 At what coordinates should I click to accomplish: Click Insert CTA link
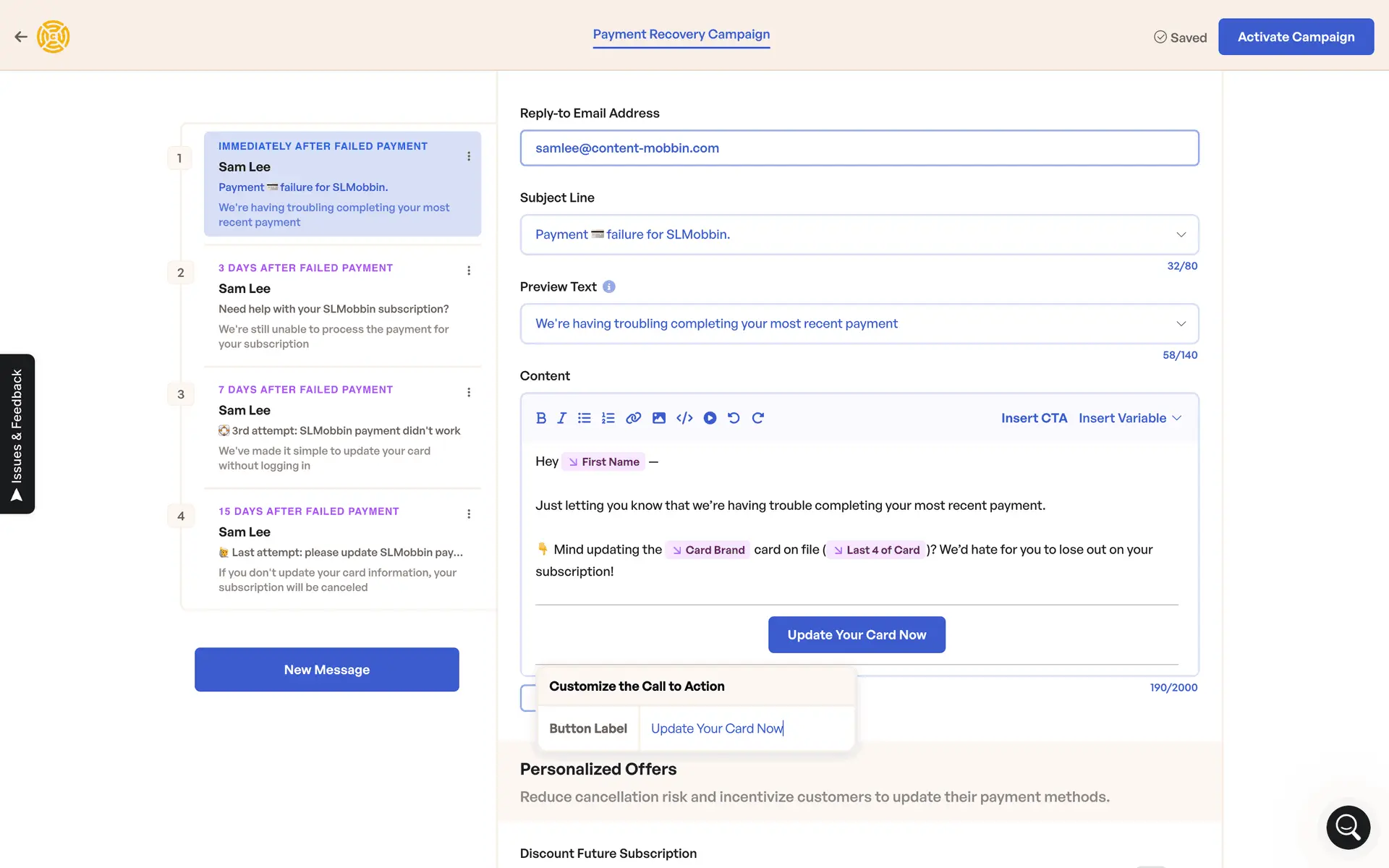point(1034,418)
